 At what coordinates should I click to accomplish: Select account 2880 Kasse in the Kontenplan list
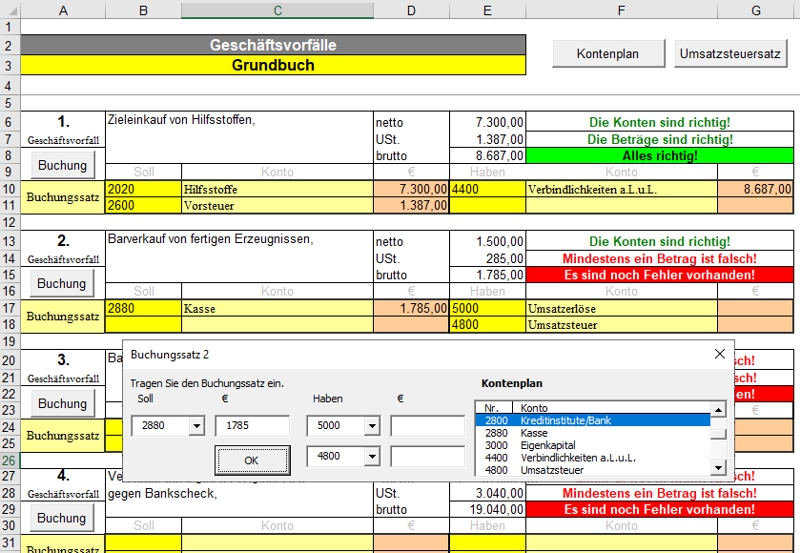592,433
